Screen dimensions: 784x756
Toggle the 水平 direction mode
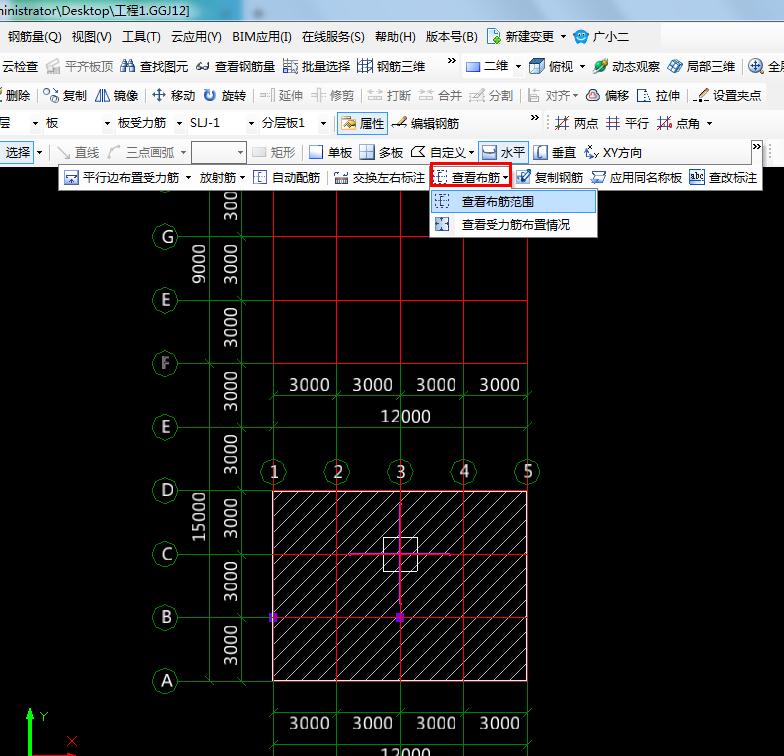pos(504,152)
